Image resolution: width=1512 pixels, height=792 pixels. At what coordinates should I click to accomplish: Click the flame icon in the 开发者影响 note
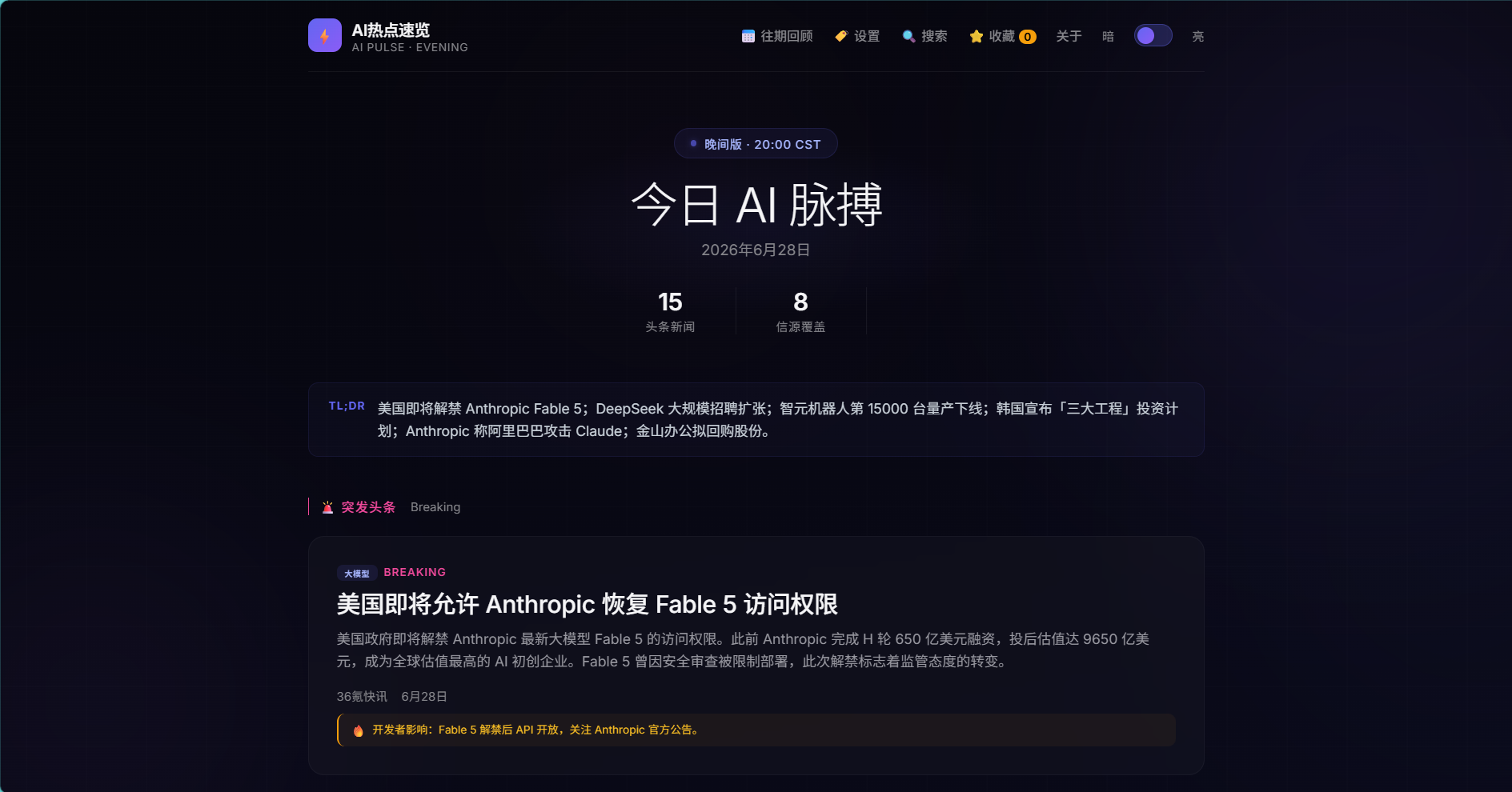[358, 730]
